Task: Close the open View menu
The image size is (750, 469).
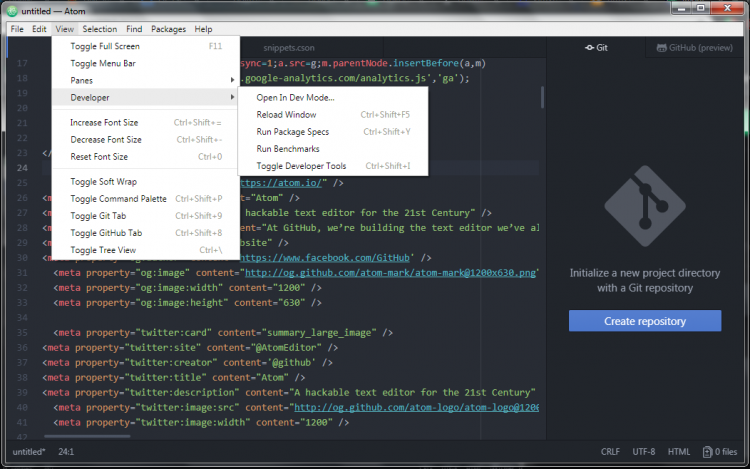Action: point(65,29)
